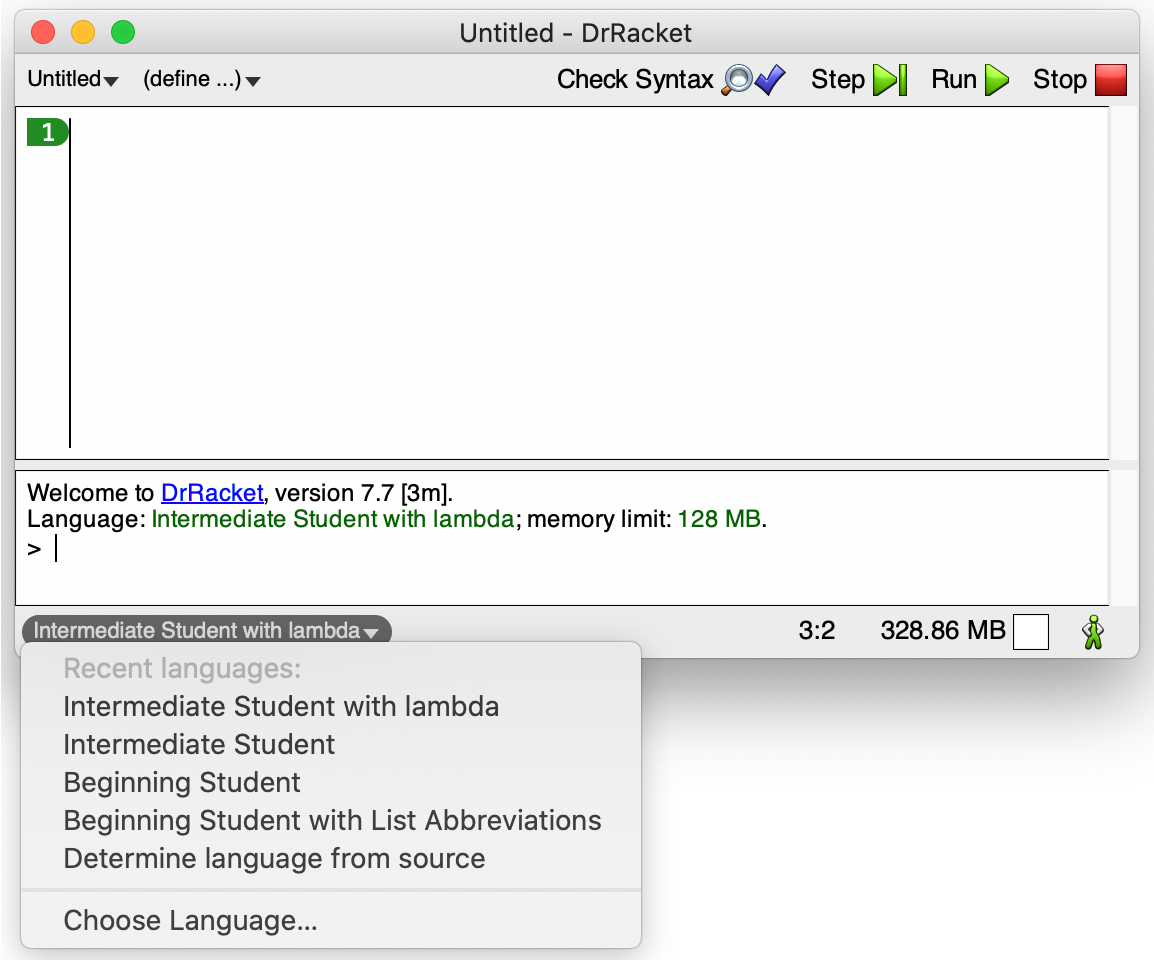Select Beginning Student from recent languages
The image size is (1154, 960).
(x=181, y=782)
